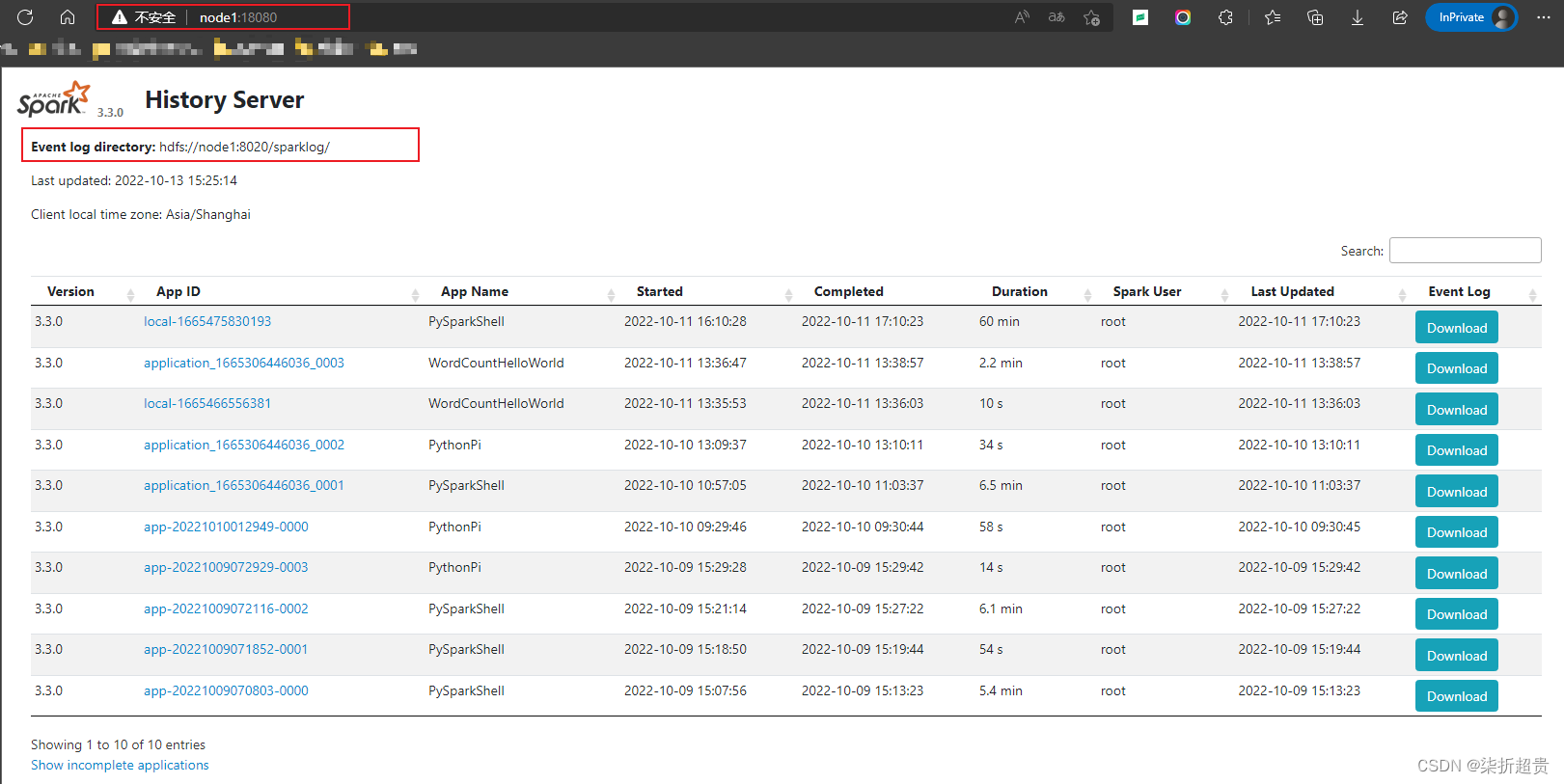Download event log for application_1665306446036_0001
The height and width of the screenshot is (784, 1564).
point(1457,491)
